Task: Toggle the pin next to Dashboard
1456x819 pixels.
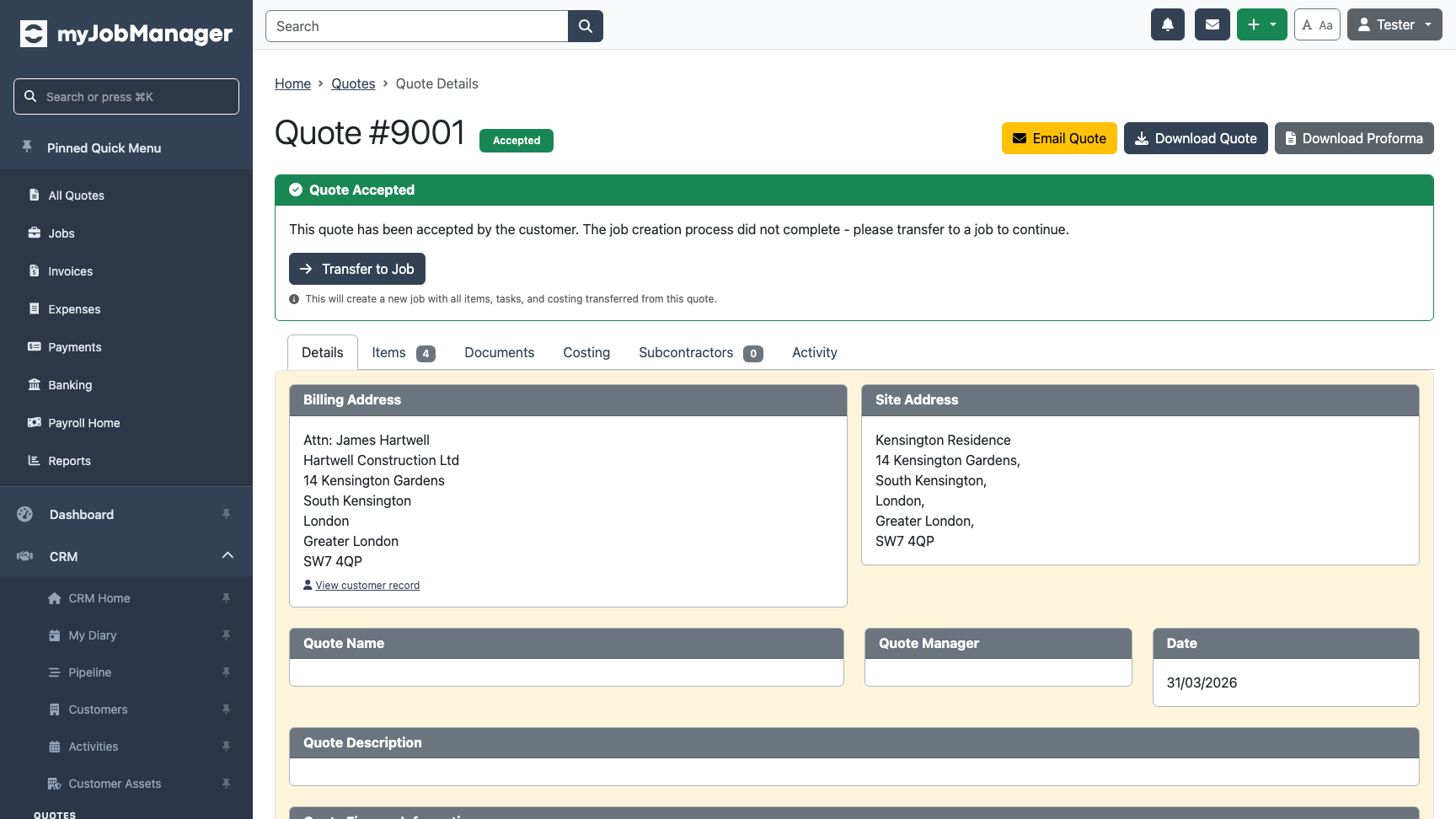Action: pyautogui.click(x=226, y=514)
